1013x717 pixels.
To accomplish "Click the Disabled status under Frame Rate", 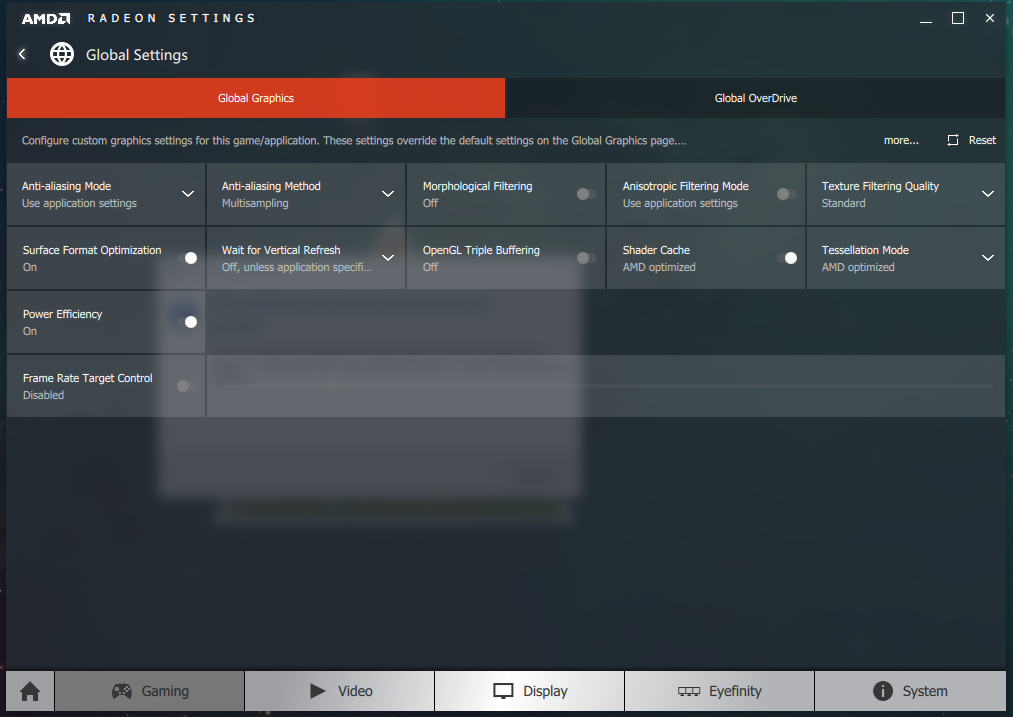I will pos(43,395).
